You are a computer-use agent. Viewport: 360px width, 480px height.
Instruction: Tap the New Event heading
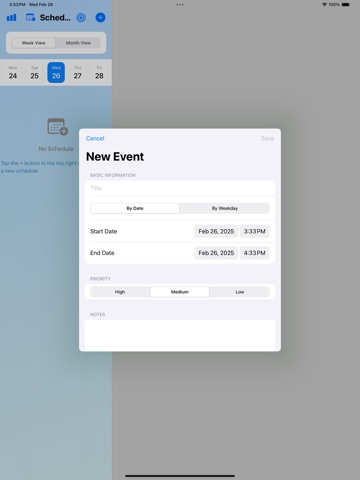(115, 157)
